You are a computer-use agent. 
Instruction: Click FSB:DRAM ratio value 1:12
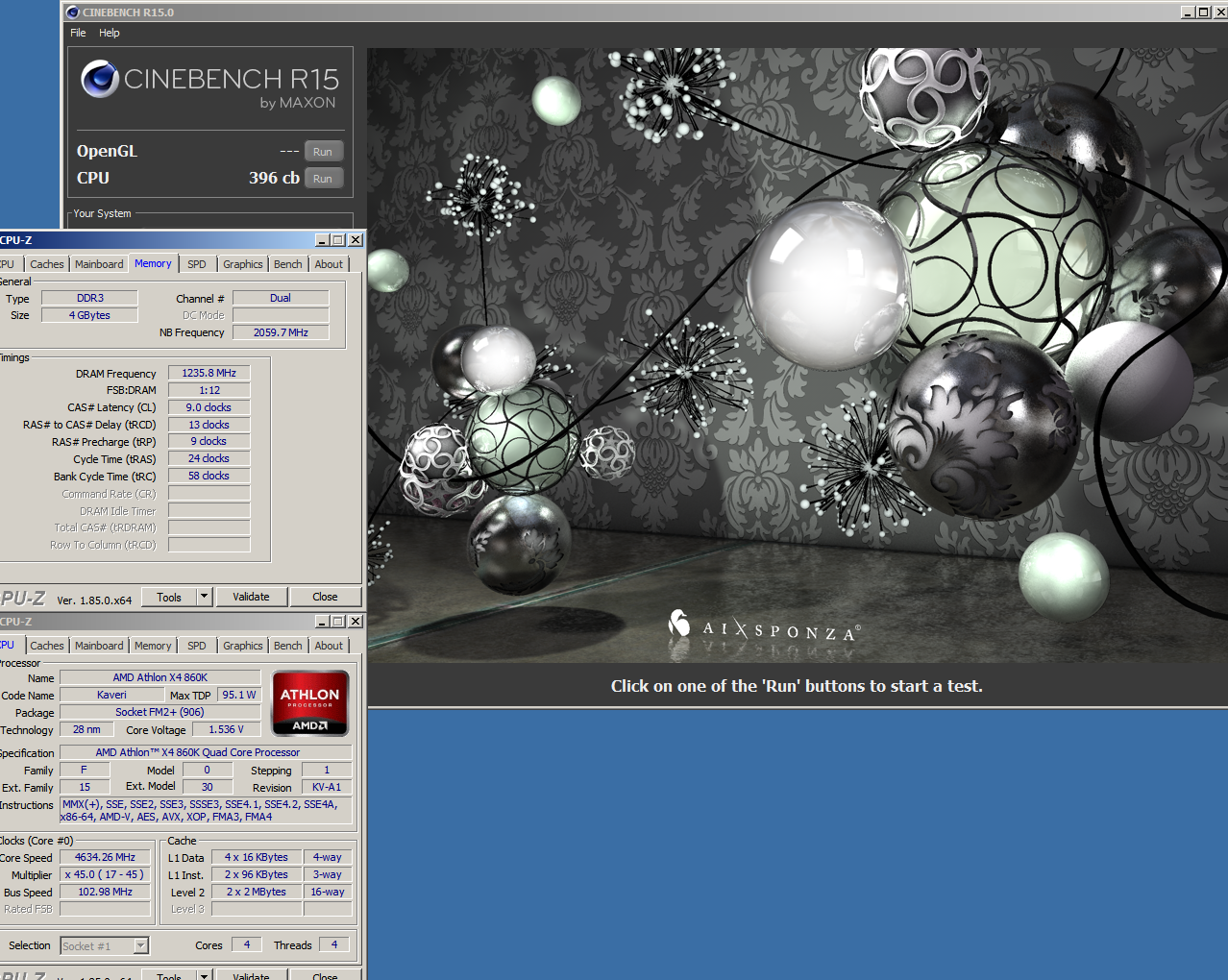209,390
